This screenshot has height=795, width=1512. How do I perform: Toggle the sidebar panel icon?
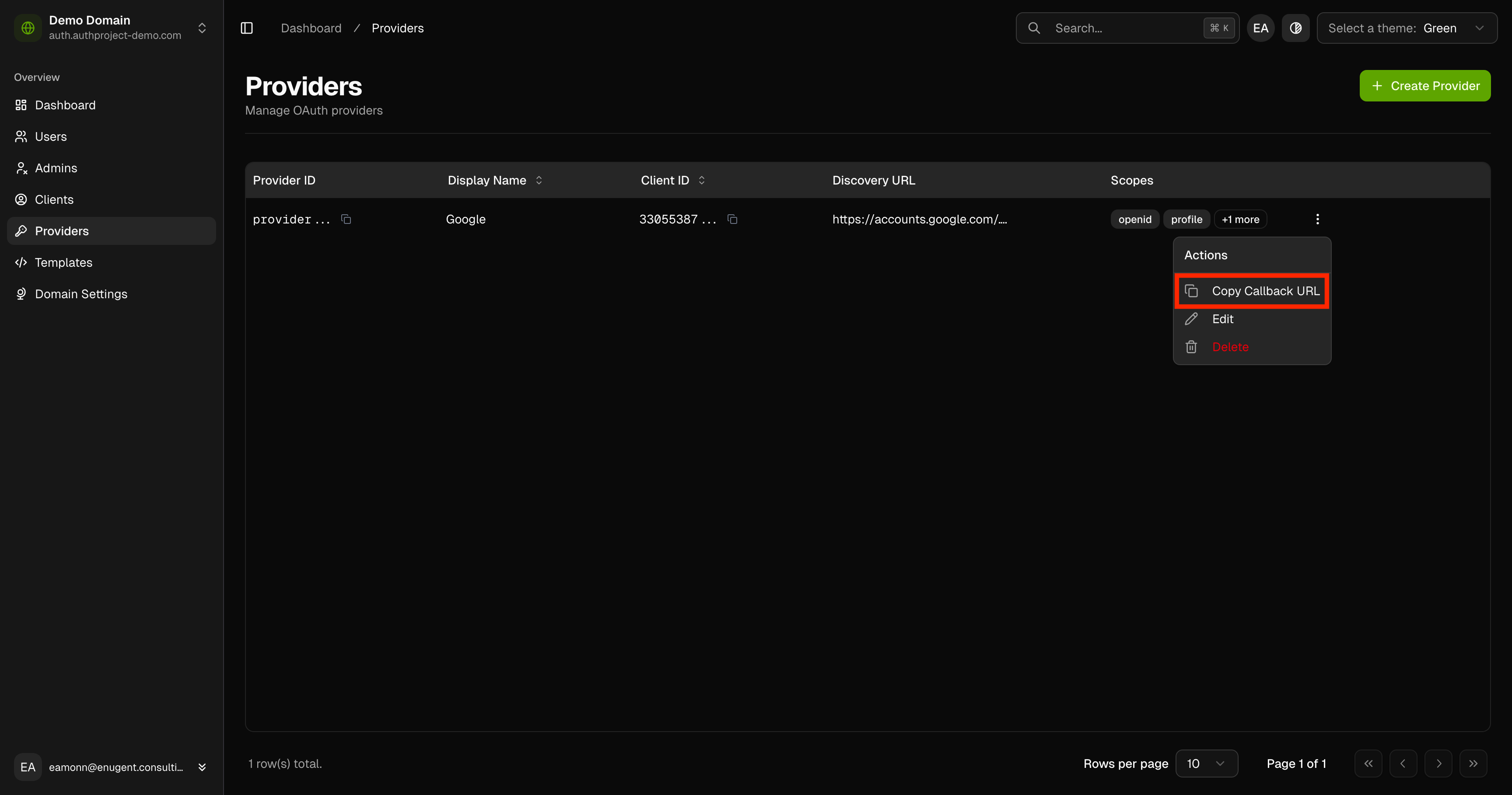point(246,28)
